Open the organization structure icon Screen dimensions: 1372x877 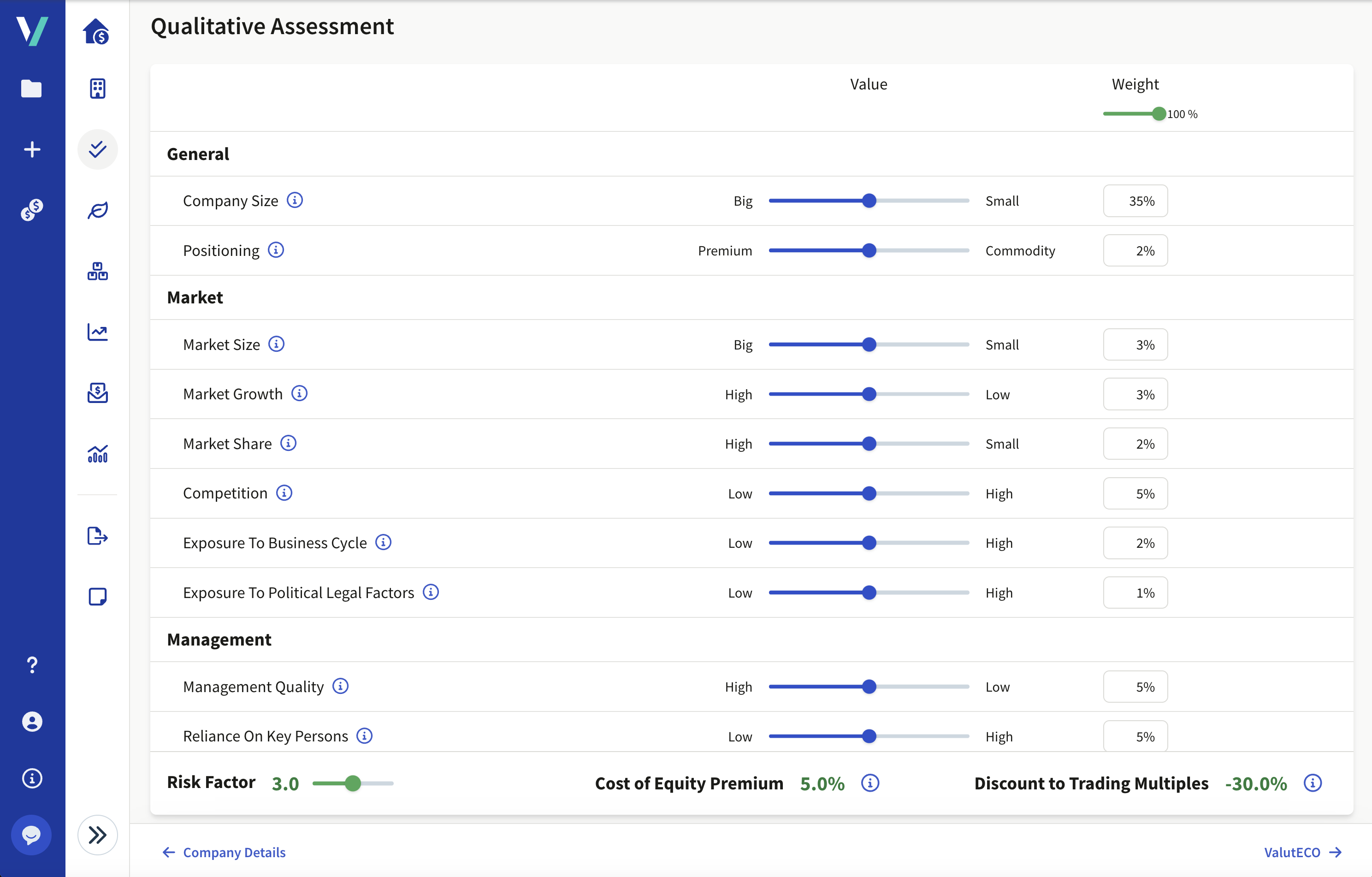click(x=97, y=272)
